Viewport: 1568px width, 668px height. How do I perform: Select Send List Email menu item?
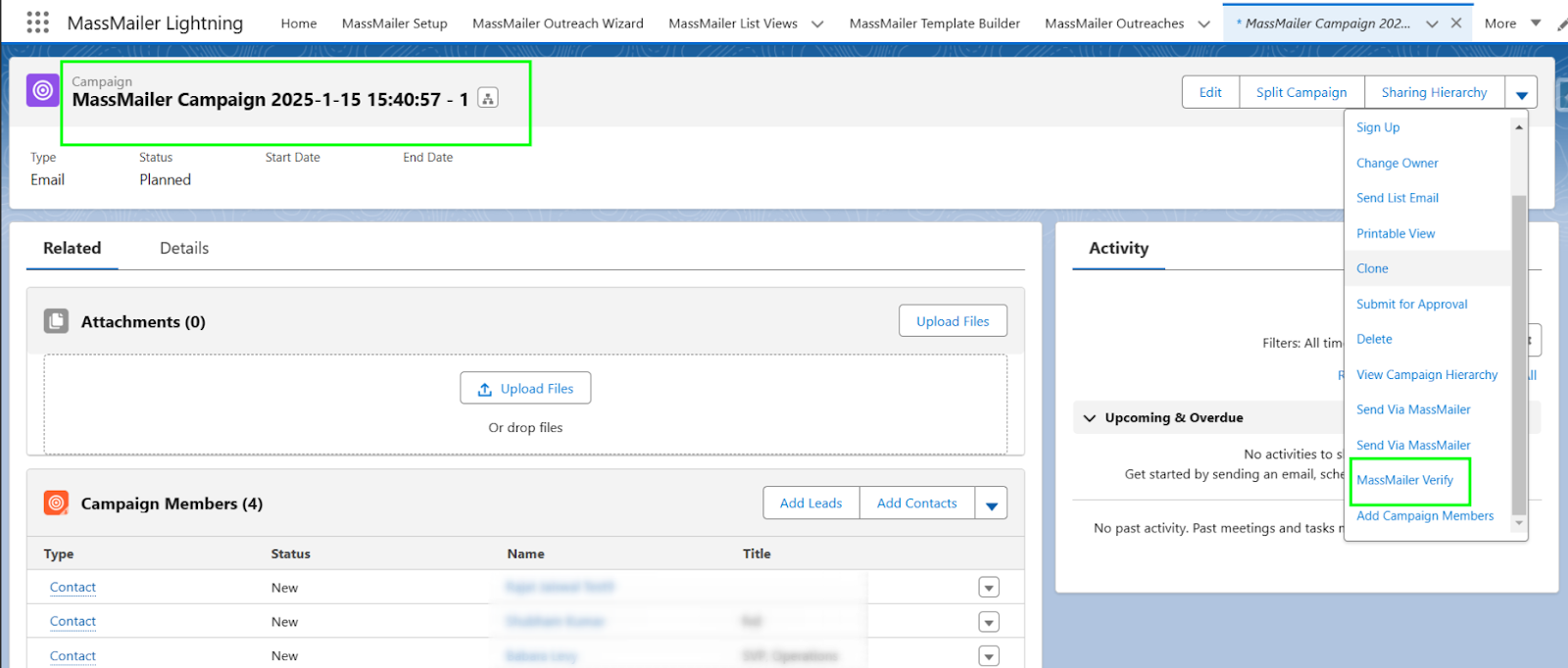[x=1397, y=198]
